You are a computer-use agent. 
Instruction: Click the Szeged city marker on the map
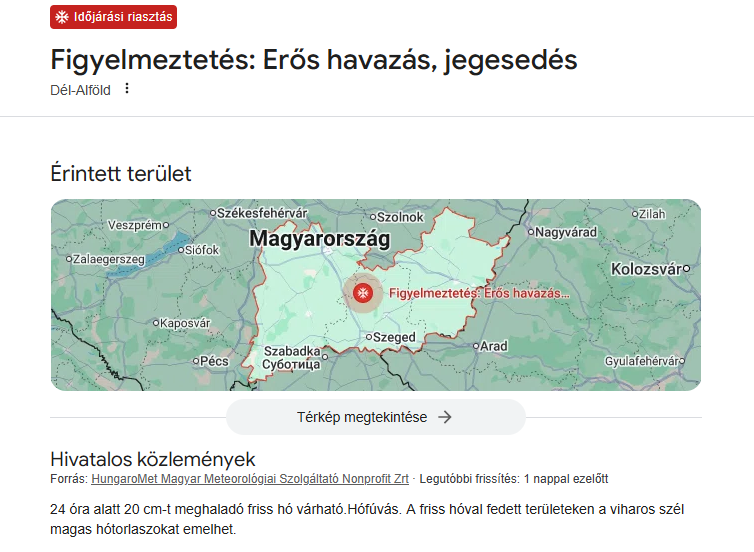pyautogui.click(x=367, y=337)
